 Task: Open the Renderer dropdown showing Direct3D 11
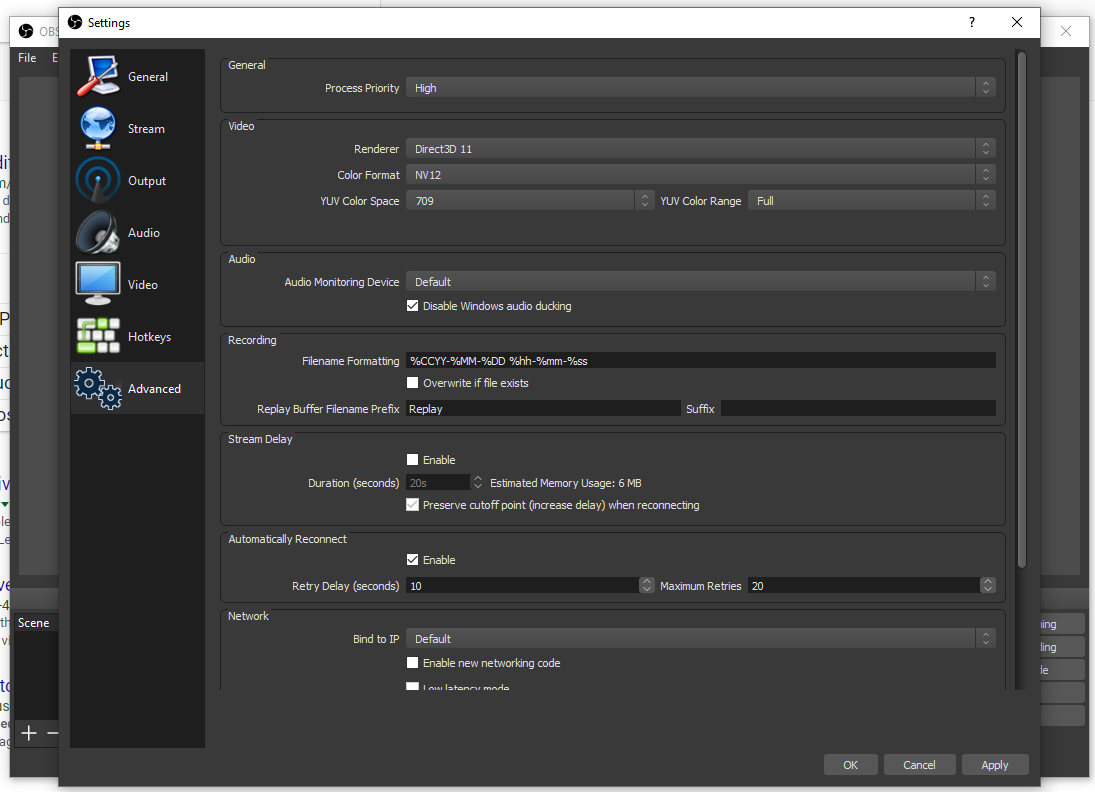tap(700, 149)
